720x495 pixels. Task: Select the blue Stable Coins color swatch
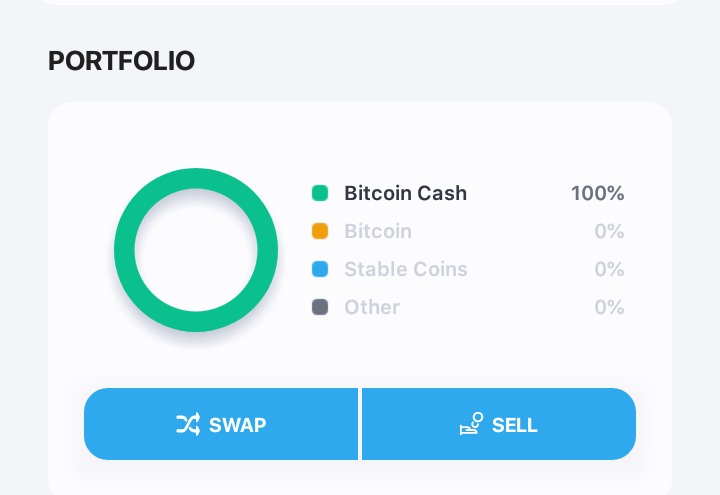pos(320,269)
